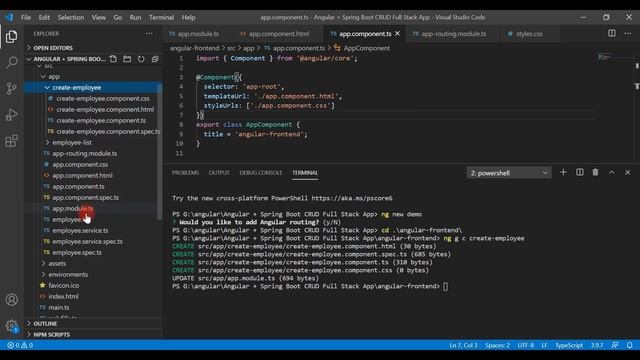Screen dimensions: 640x360
Task: Split the editor to the right
Action: [611, 33]
